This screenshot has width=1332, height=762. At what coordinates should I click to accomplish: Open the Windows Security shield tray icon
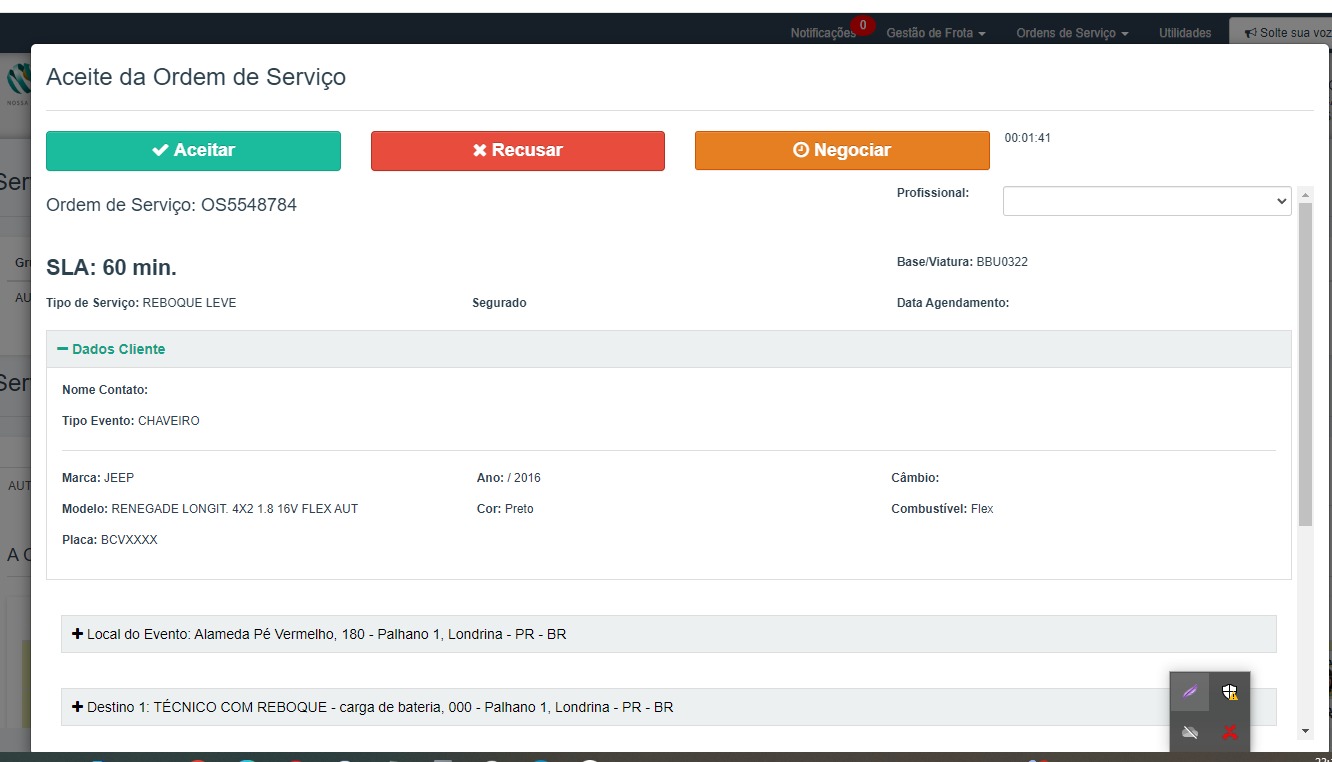pyautogui.click(x=1230, y=691)
